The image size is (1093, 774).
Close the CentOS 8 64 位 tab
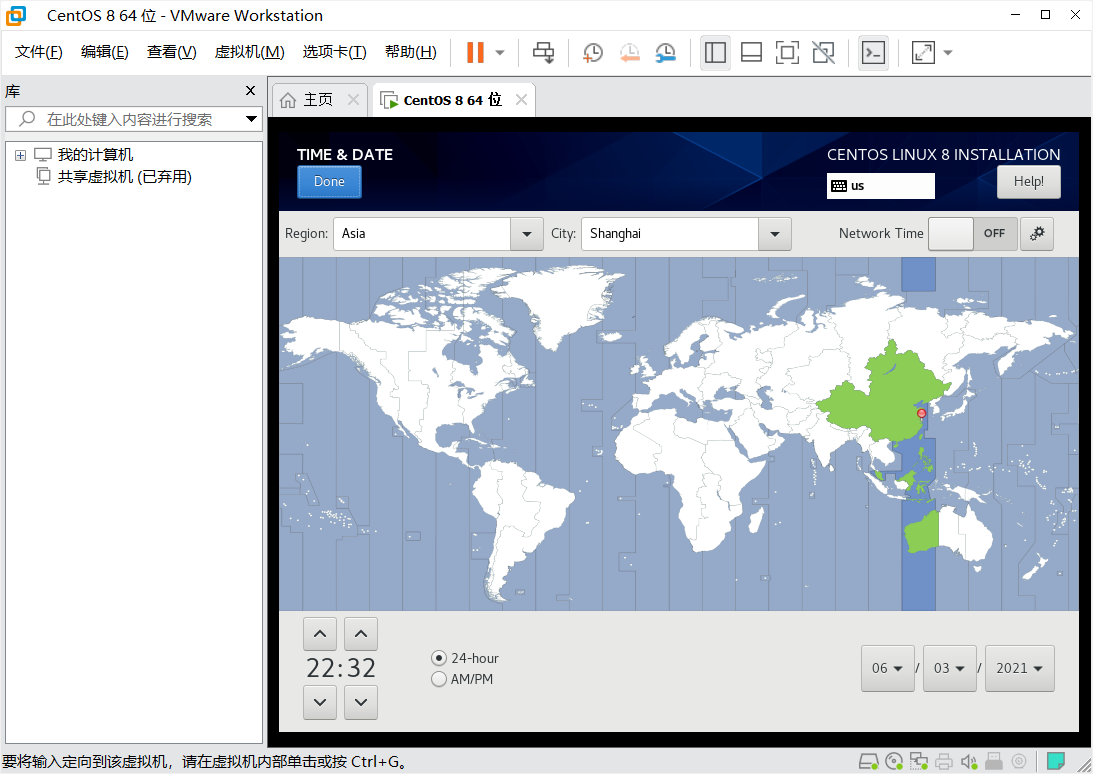(521, 100)
